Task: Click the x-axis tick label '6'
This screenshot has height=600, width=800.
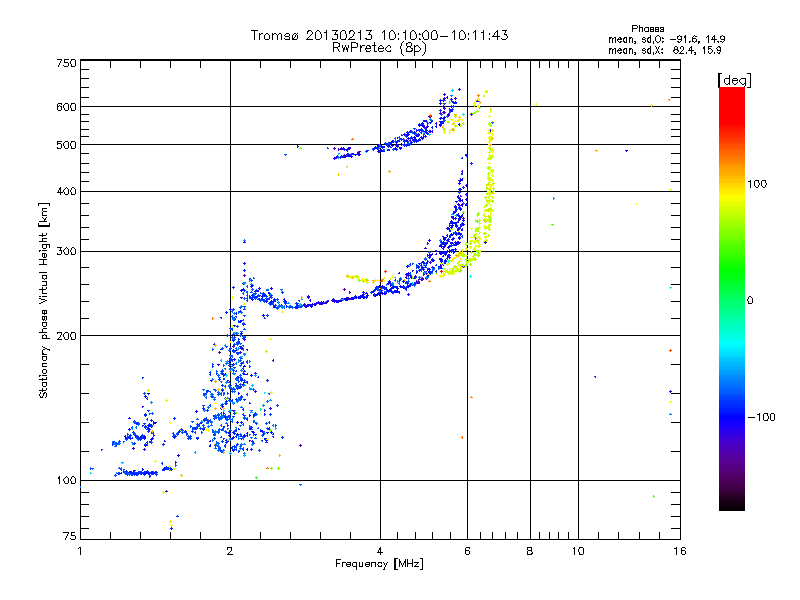Action: pyautogui.click(x=467, y=551)
